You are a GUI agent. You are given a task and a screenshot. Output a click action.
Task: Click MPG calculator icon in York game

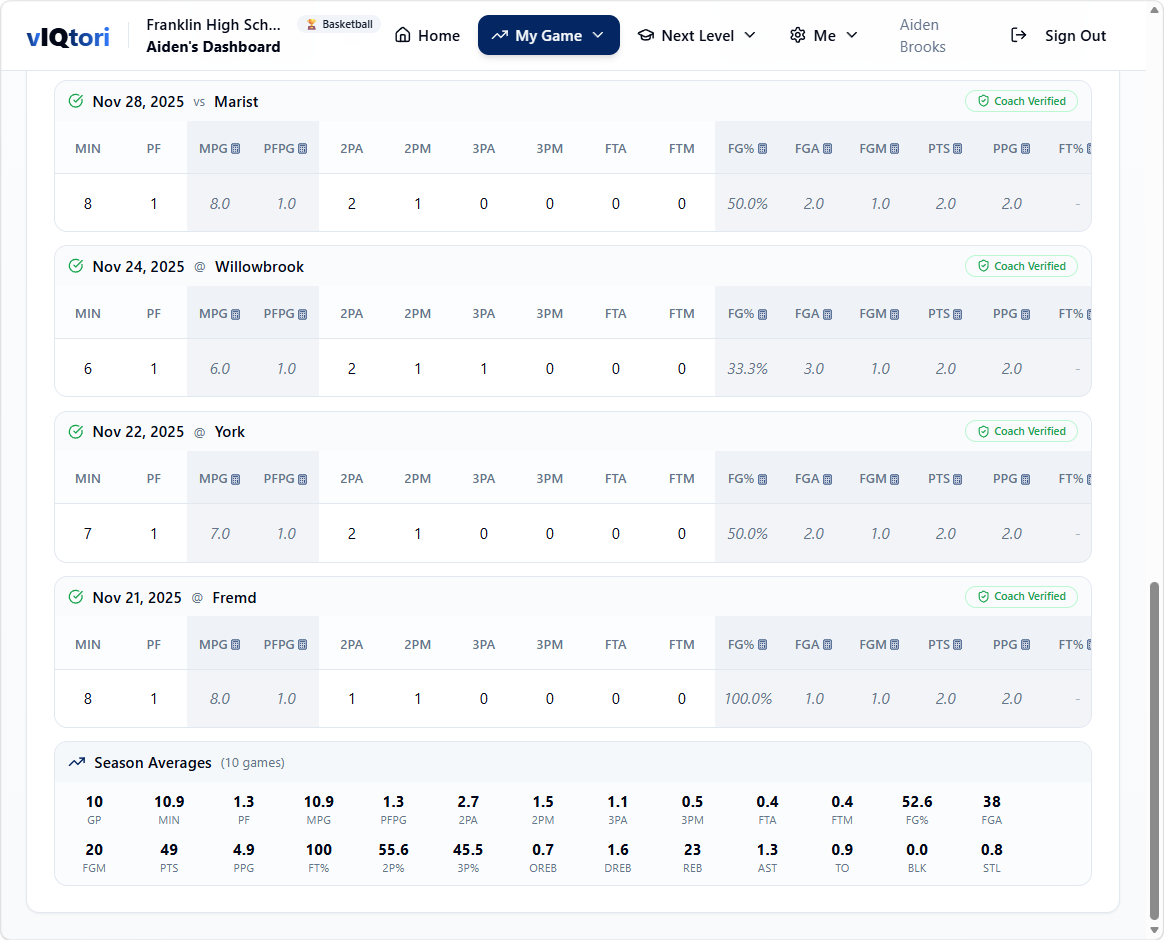pos(235,479)
